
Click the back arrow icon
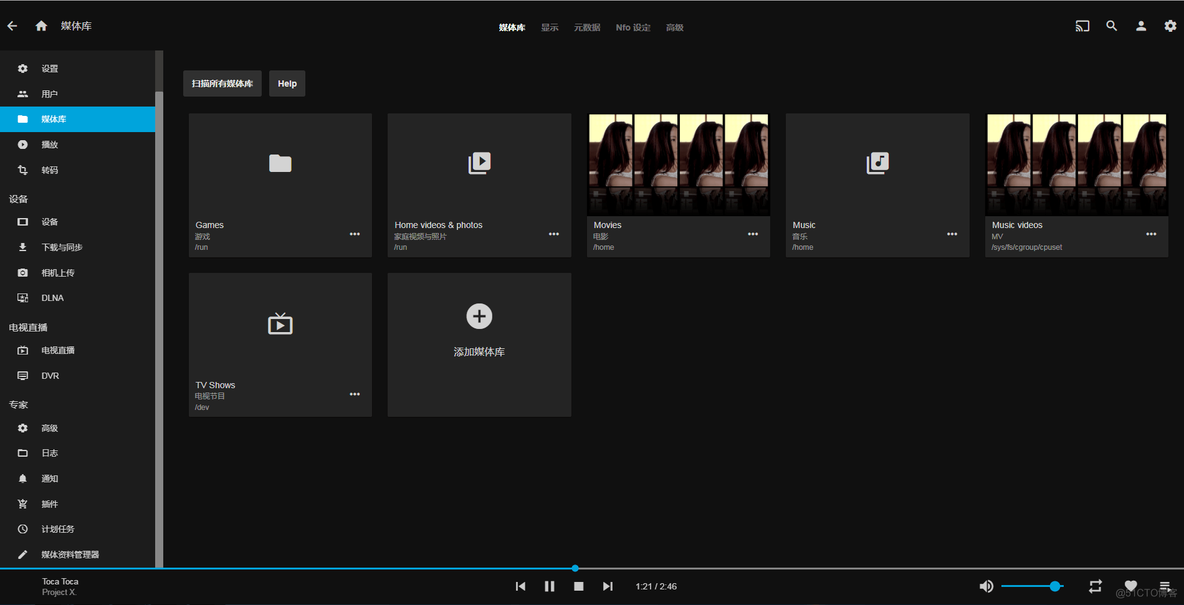coord(12,26)
